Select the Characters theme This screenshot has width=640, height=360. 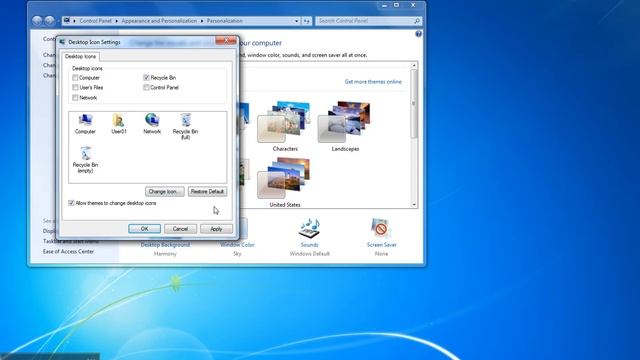point(285,127)
